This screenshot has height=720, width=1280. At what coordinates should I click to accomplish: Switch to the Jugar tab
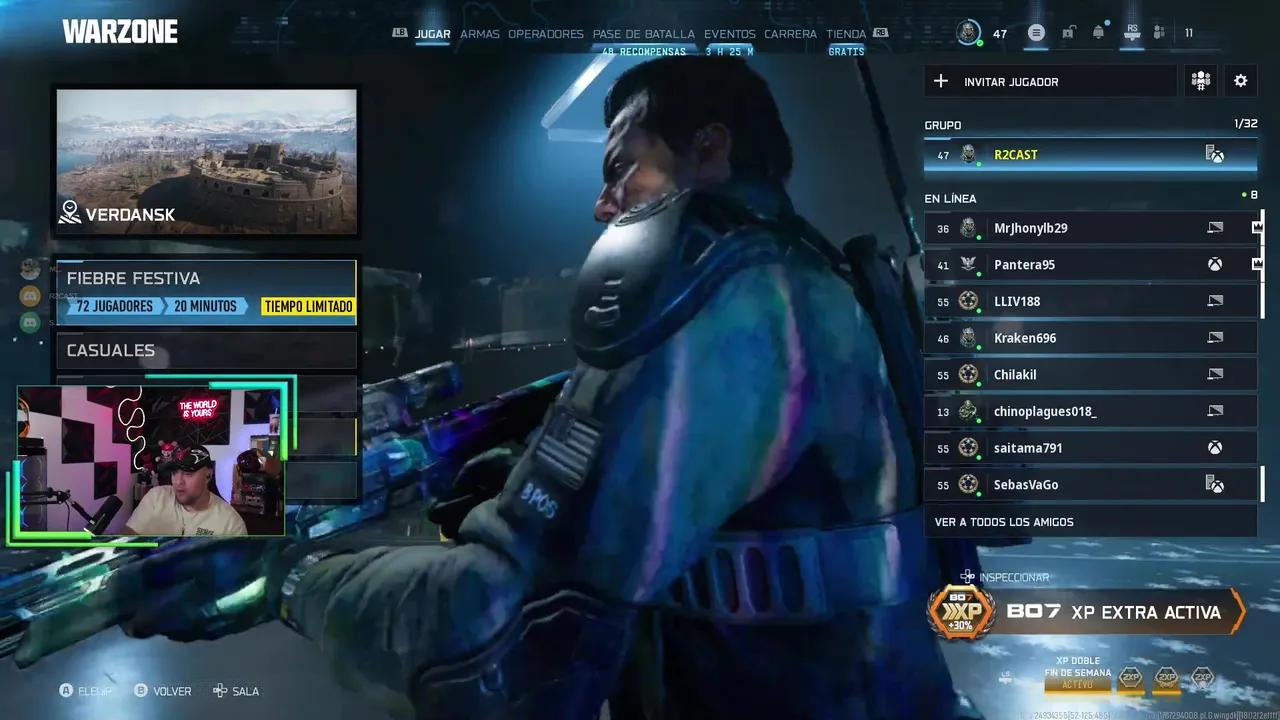pos(433,34)
